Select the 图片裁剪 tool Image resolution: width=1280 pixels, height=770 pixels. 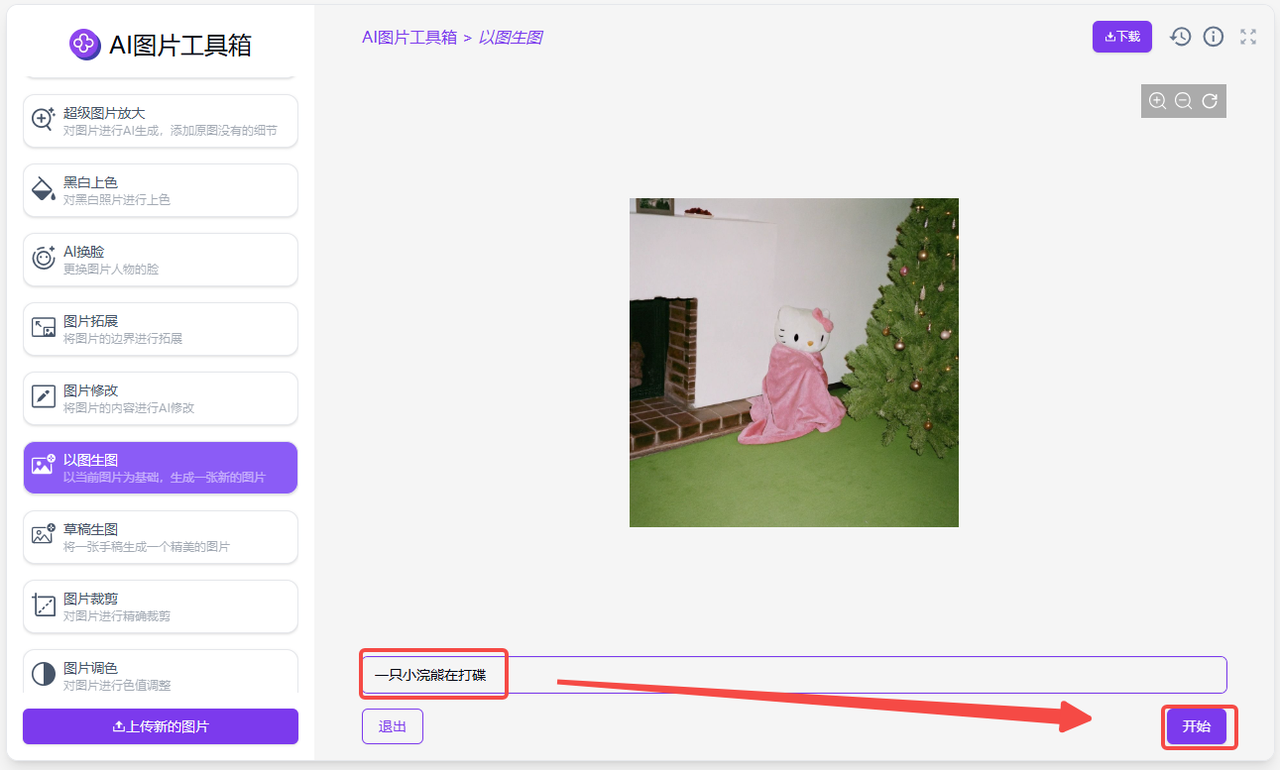coord(161,606)
